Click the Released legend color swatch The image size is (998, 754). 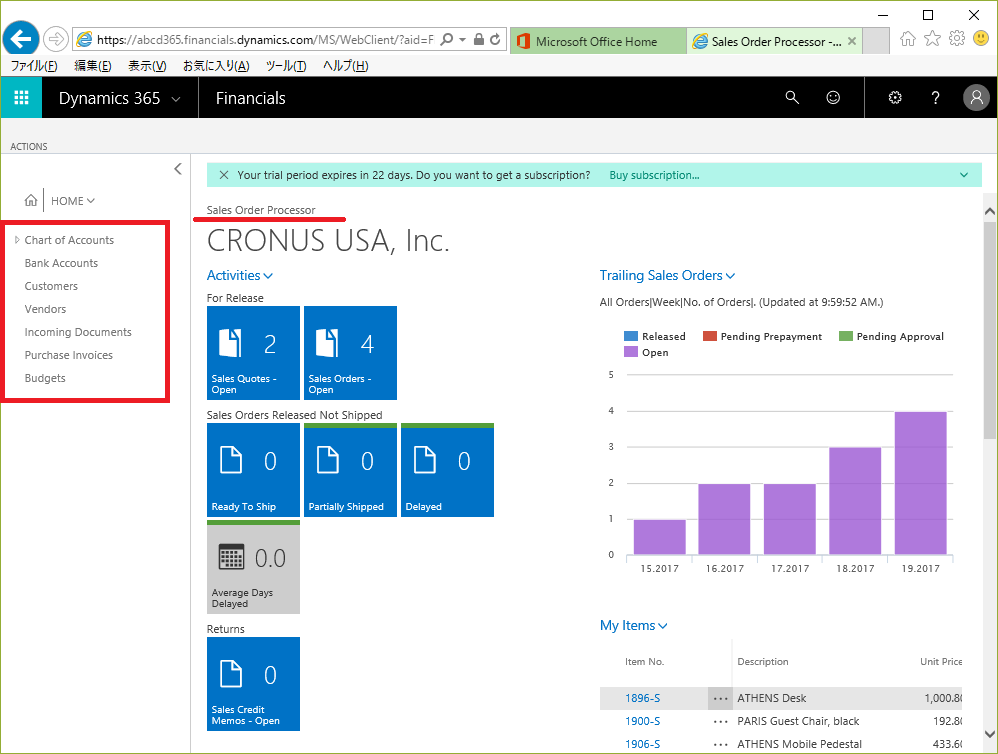point(631,336)
